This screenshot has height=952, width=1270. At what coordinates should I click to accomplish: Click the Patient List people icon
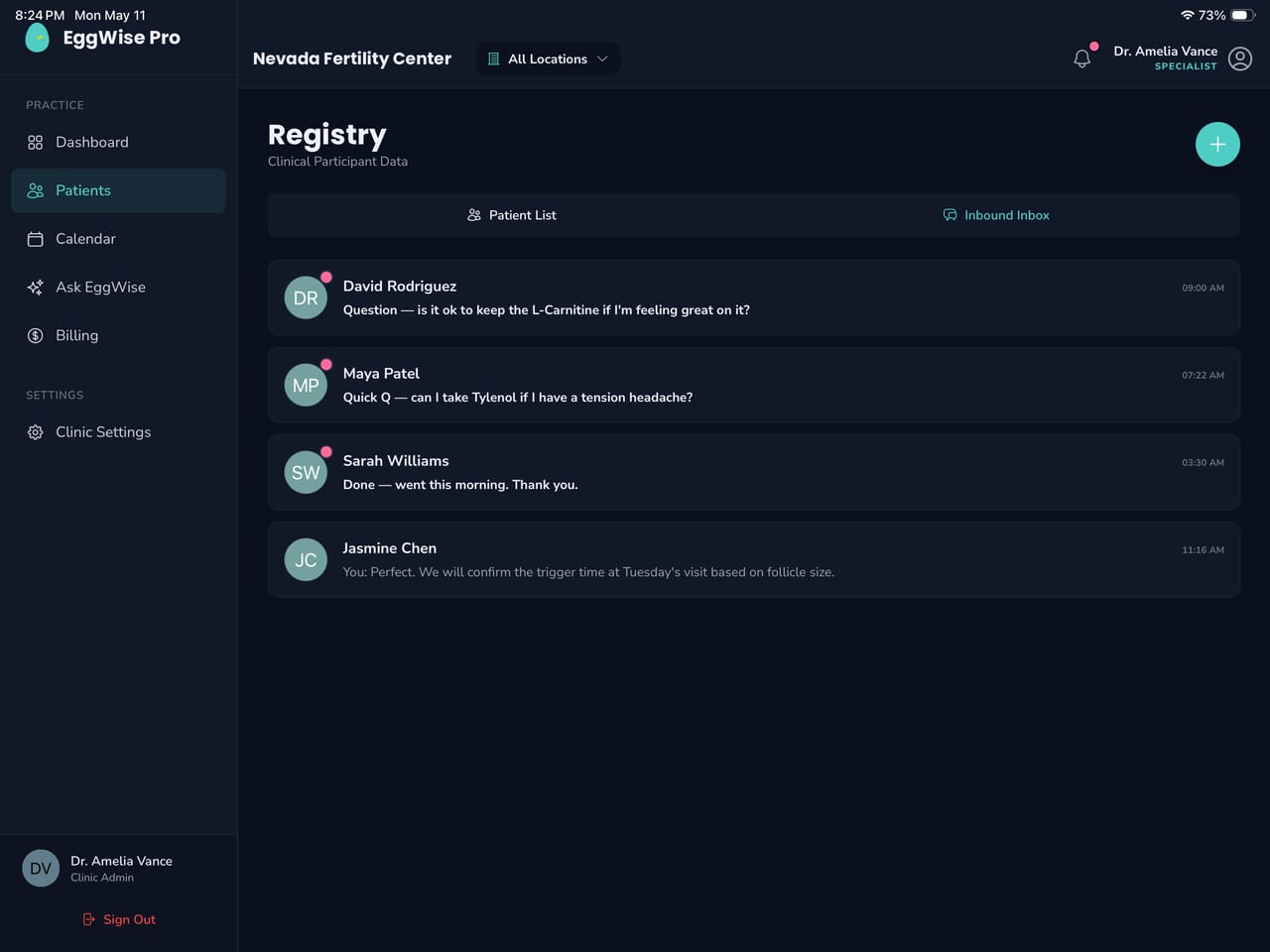point(474,215)
